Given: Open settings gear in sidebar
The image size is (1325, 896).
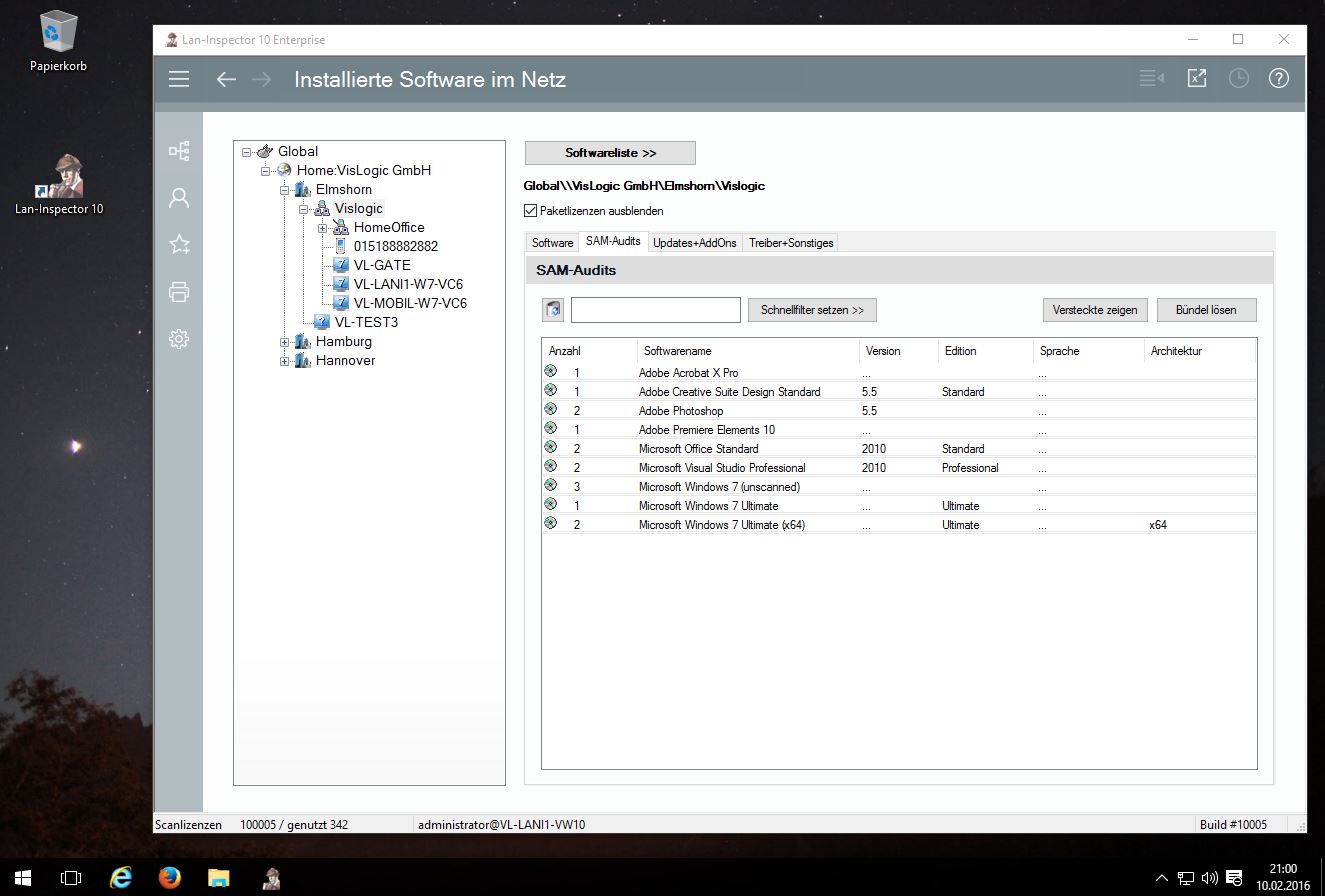Looking at the screenshot, I should (179, 339).
